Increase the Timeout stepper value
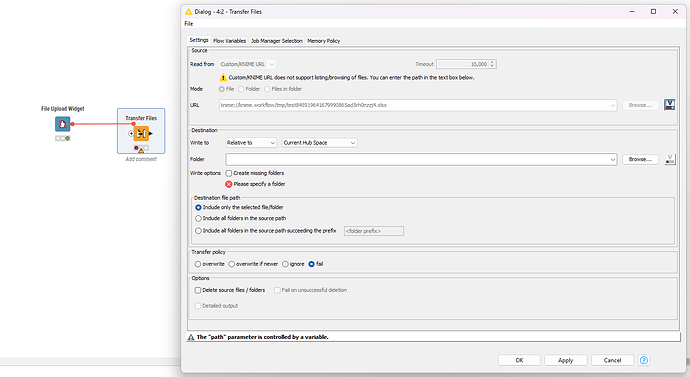Screen dimensions: 690x377 [x=492, y=62]
